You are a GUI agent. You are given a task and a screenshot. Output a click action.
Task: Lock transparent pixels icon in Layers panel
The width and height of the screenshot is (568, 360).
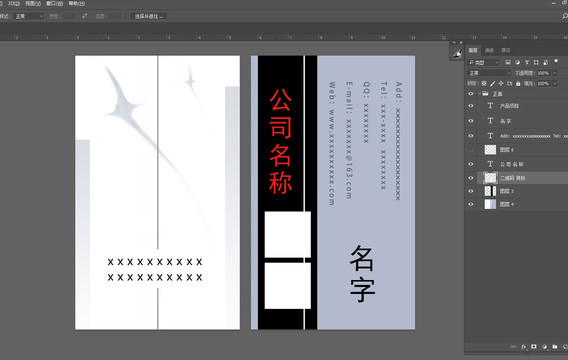(484, 83)
